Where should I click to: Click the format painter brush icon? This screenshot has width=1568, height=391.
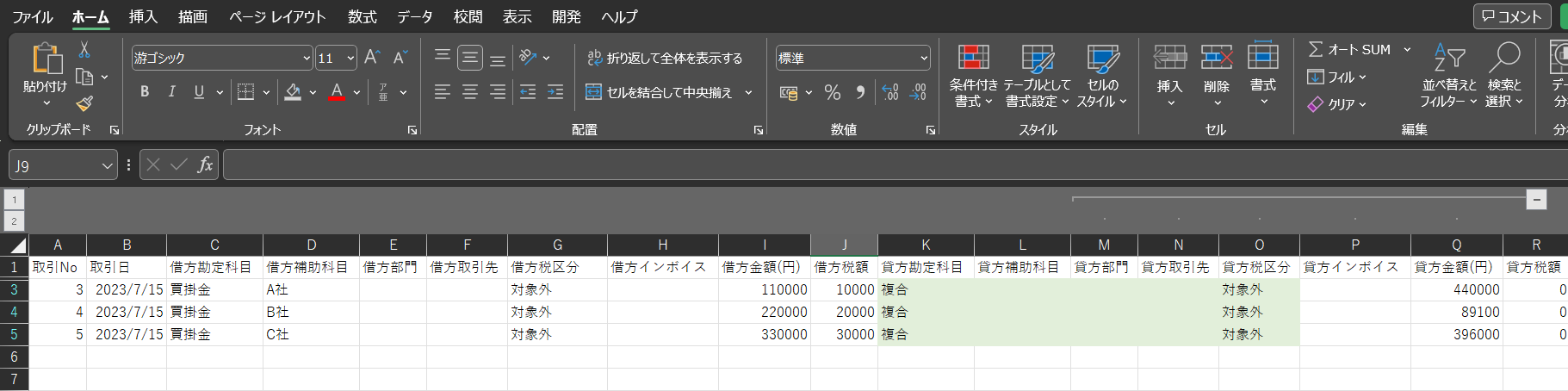click(84, 104)
